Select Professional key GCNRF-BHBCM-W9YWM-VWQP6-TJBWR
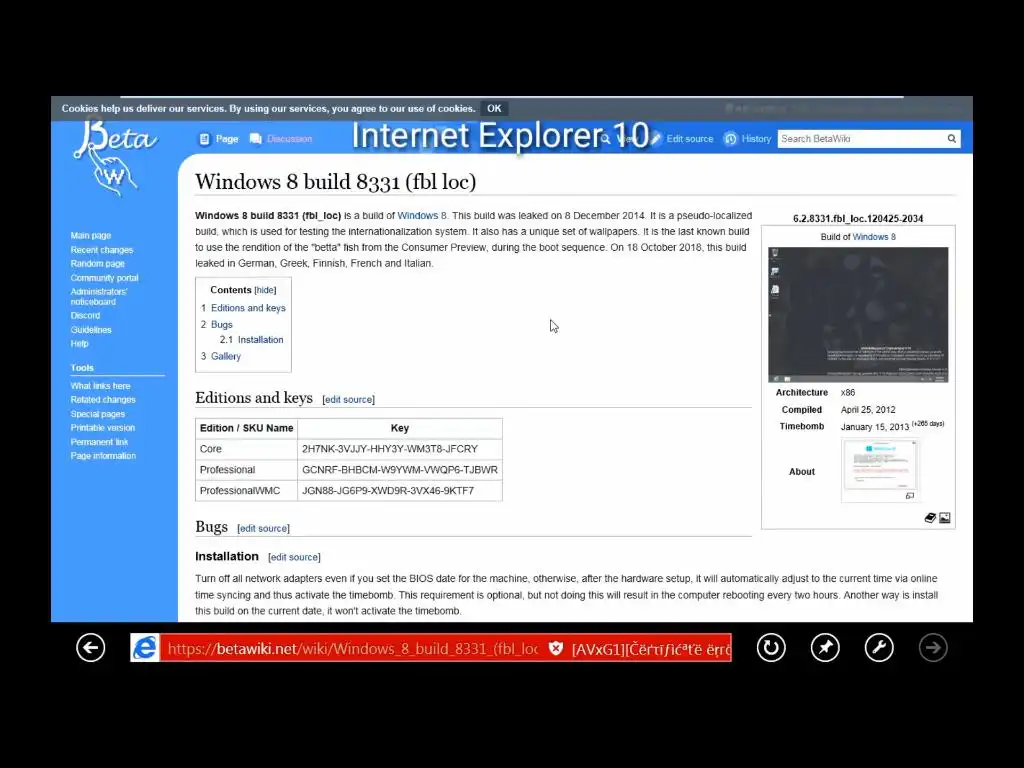This screenshot has height=768, width=1024. (x=400, y=470)
